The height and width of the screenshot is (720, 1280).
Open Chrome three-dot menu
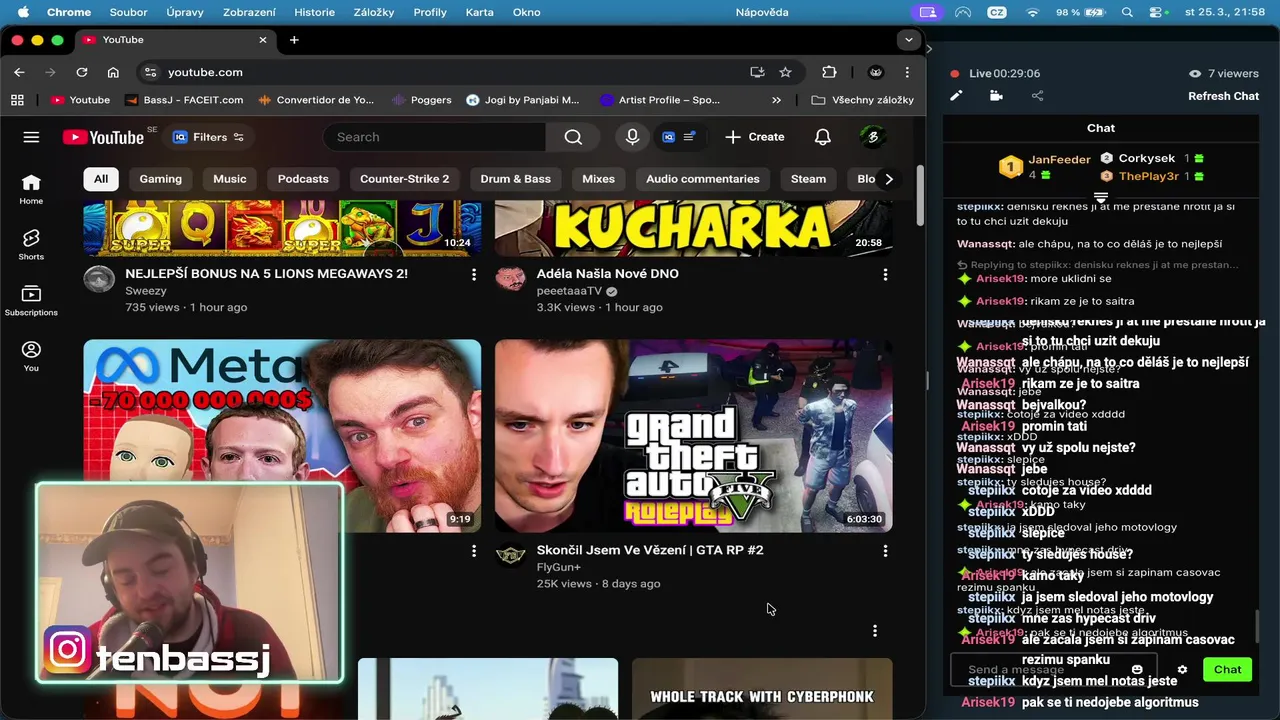tap(907, 72)
